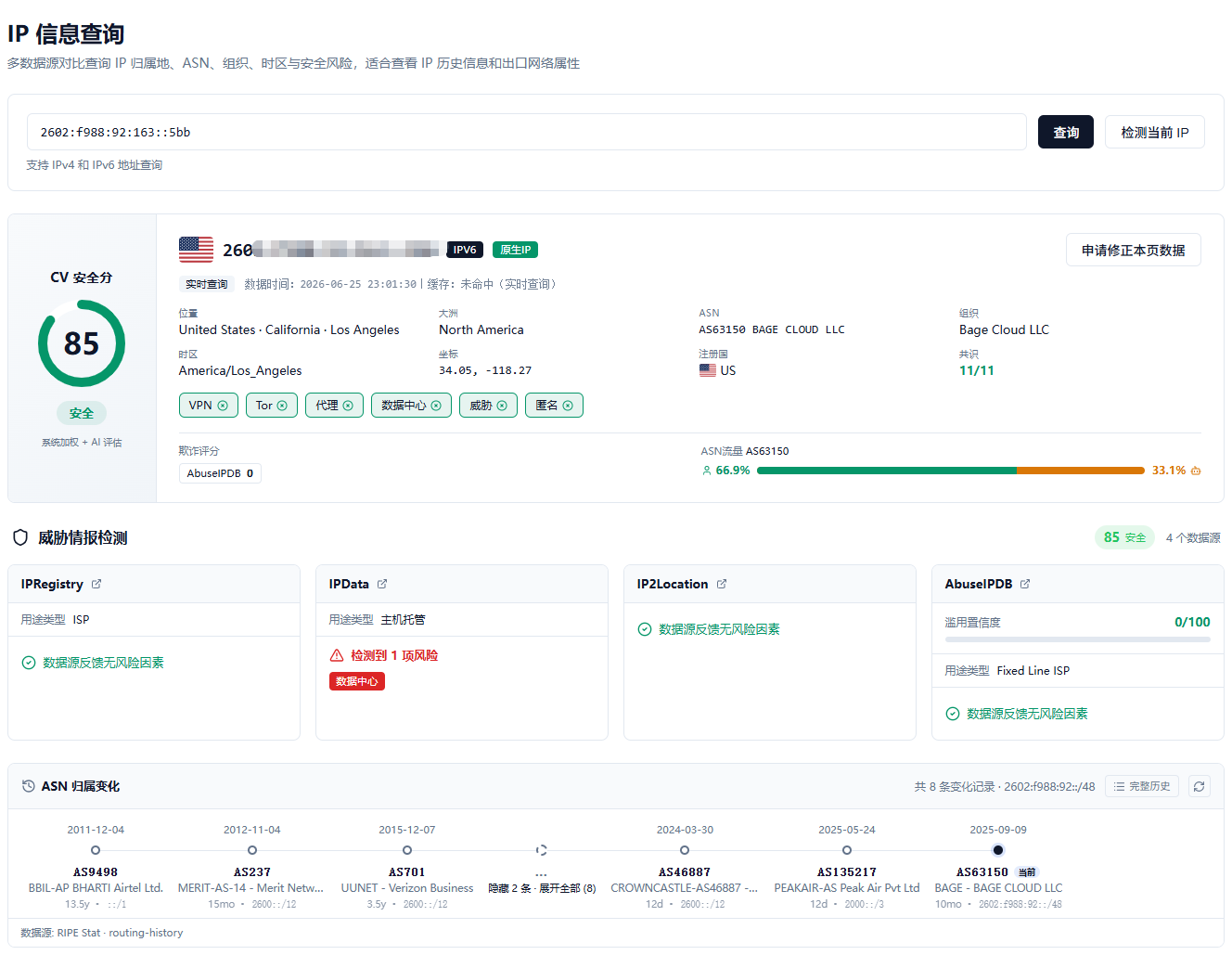Open IPData external link icon
This screenshot has height=955, width=1232.
pyautogui.click(x=382, y=584)
